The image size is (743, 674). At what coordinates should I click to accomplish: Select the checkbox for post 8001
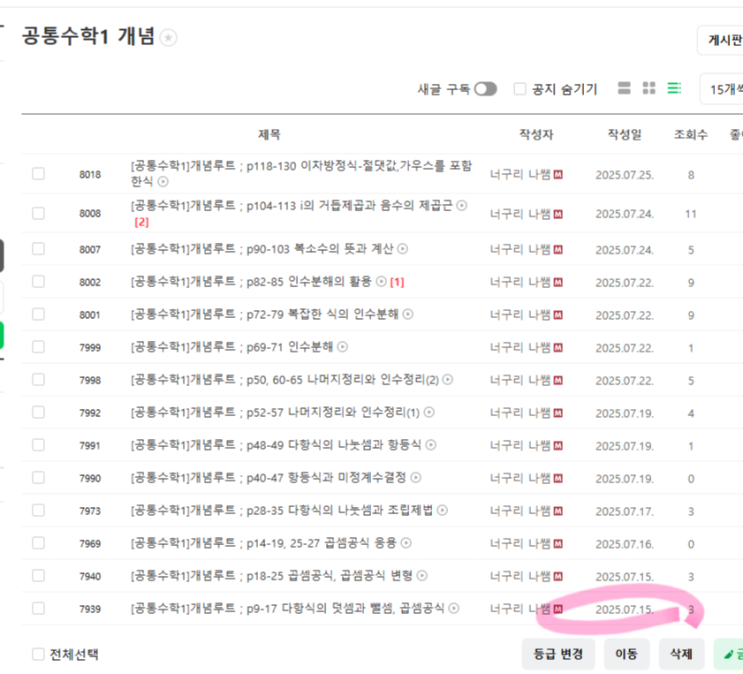[38, 314]
